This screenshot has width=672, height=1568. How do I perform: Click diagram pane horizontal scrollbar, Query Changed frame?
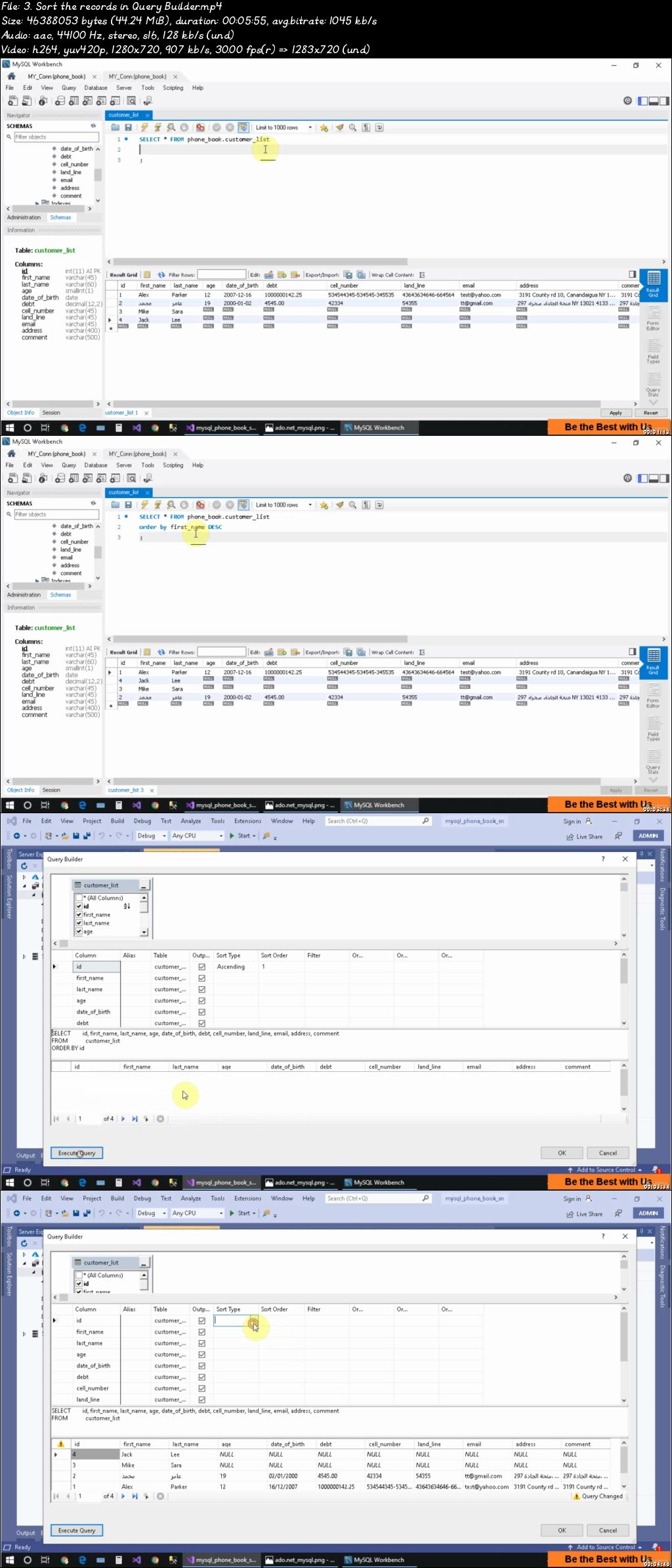64,1297
